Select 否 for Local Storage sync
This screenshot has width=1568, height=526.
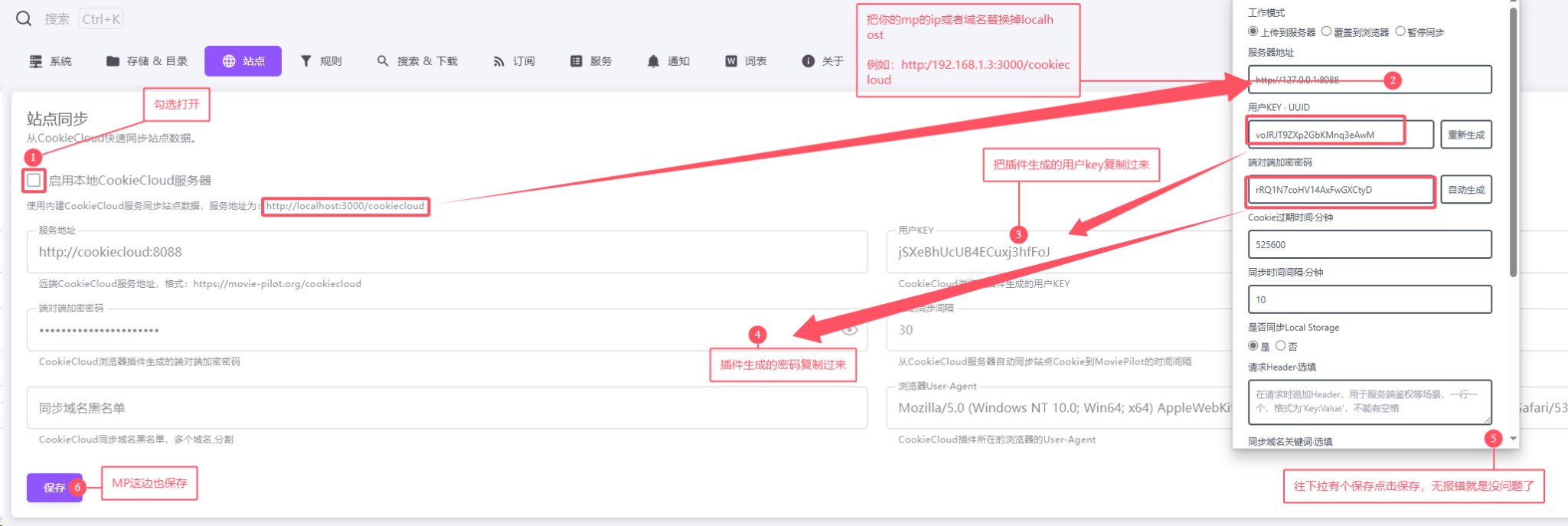[1280, 346]
